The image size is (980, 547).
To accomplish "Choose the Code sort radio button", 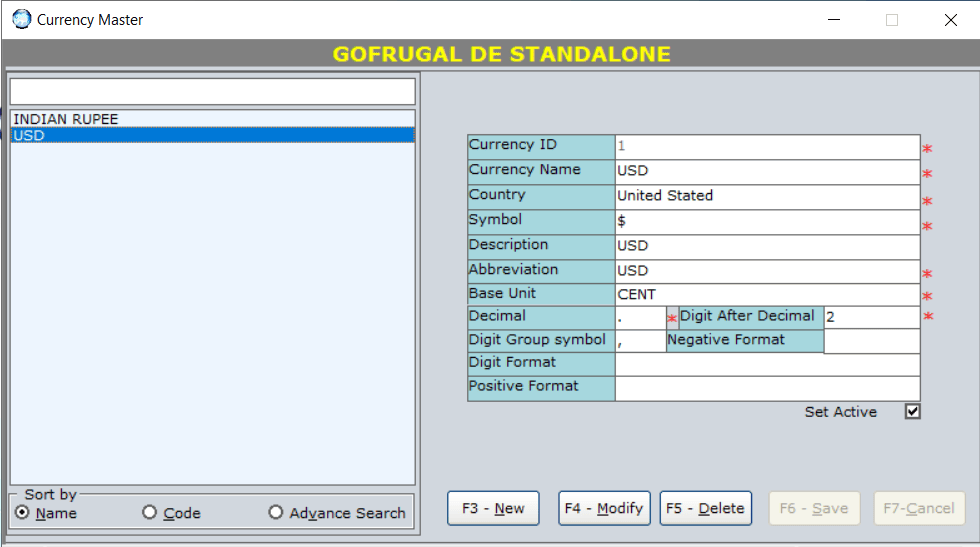I will pos(150,513).
